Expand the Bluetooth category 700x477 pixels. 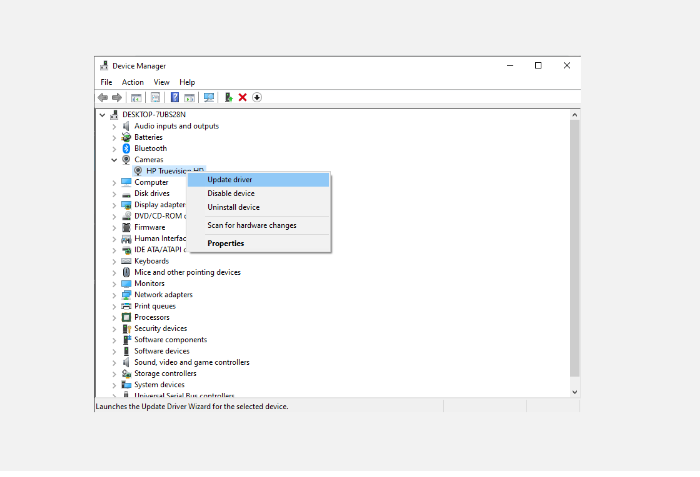(x=114, y=149)
